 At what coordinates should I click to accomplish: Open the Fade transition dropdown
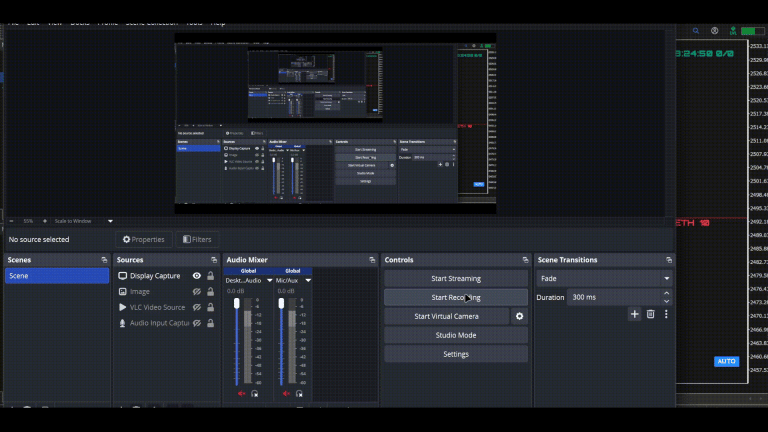[604, 278]
